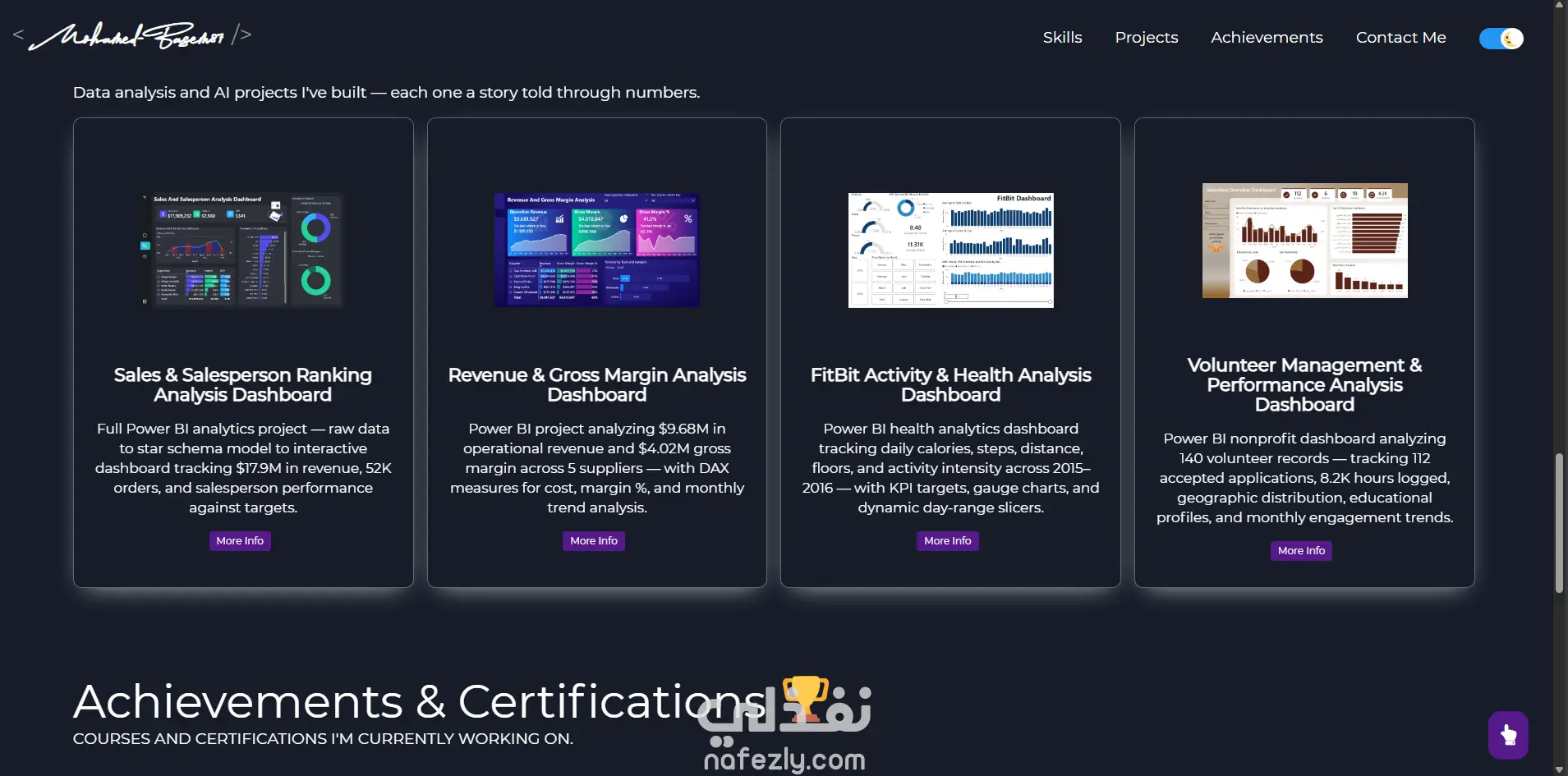Click the description mentioning $9.68M operational revenue
Viewport: 1568px width, 776px height.
(597, 468)
